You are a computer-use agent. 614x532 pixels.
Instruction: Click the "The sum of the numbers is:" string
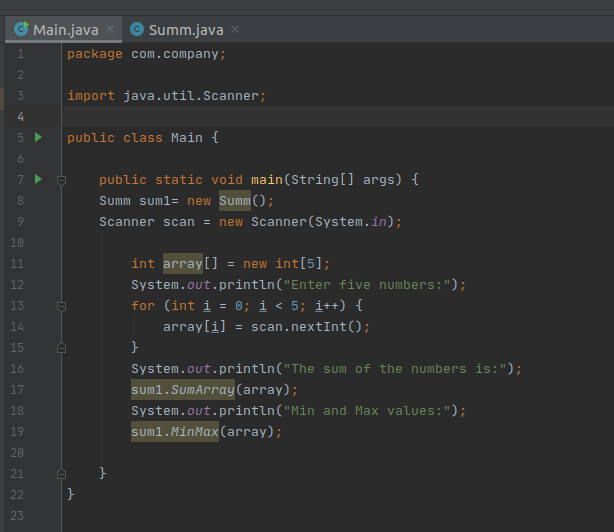pos(395,369)
